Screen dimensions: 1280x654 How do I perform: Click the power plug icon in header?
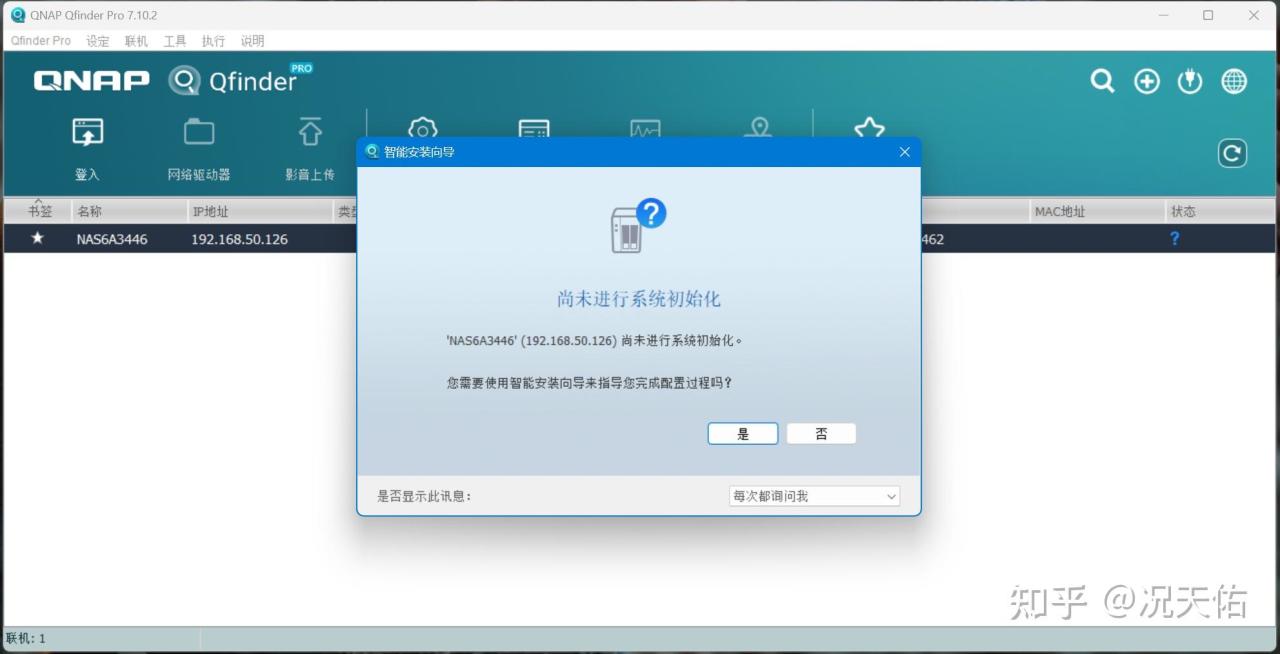(1190, 82)
